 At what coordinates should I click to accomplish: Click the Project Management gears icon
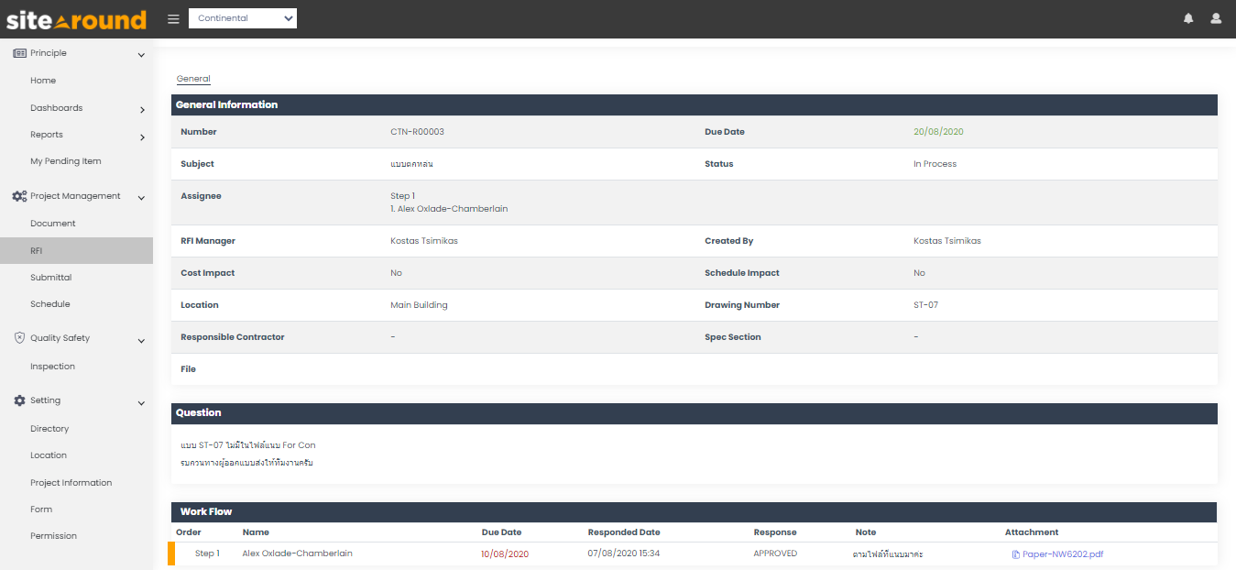(19, 197)
